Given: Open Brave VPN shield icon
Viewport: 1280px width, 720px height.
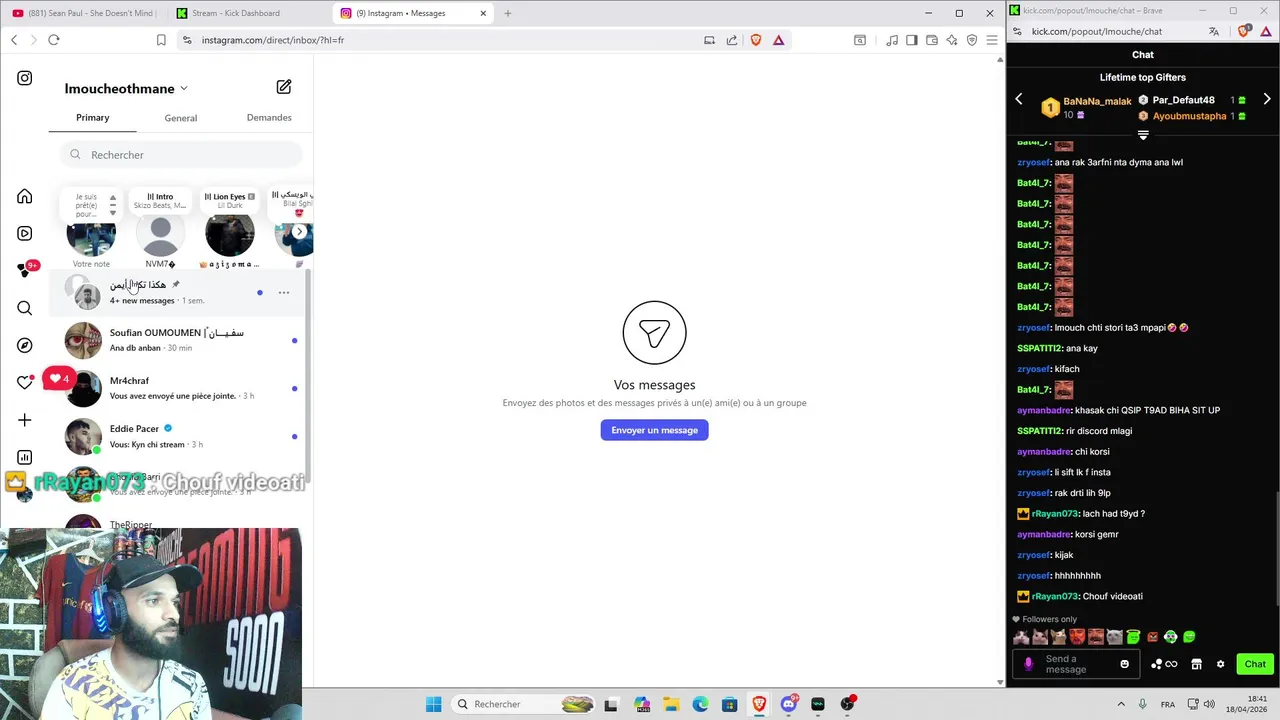Looking at the screenshot, I should [972, 40].
